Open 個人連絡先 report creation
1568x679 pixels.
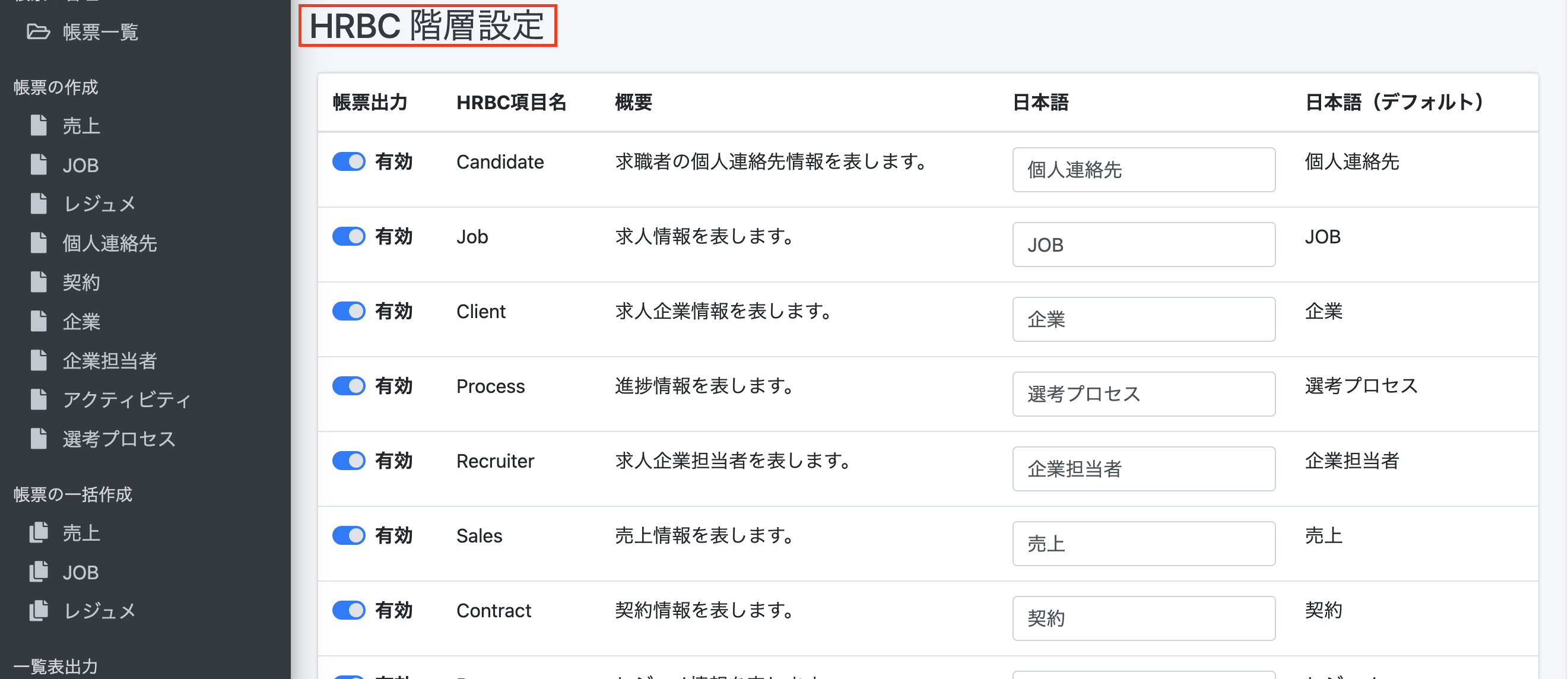point(110,243)
